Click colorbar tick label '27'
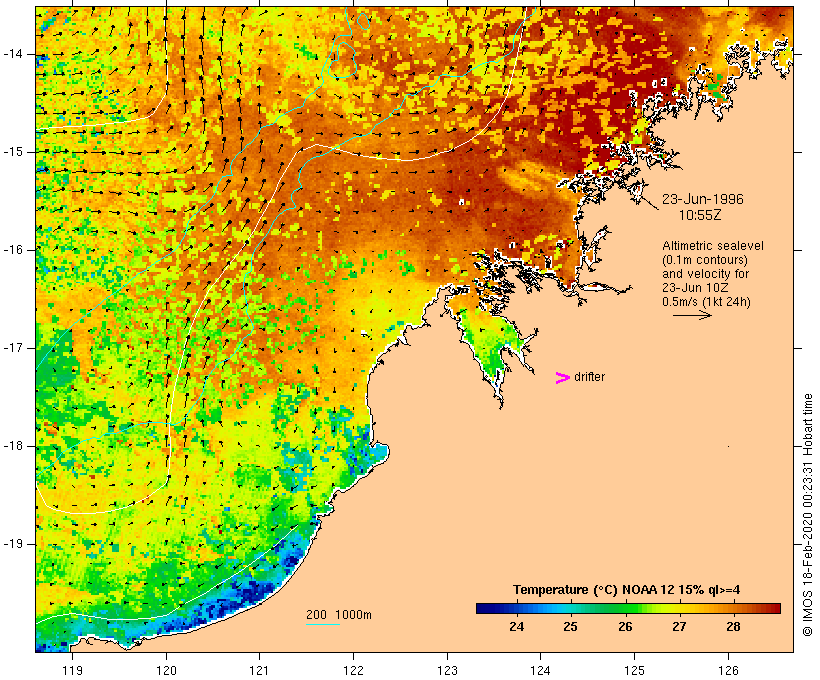 679,627
